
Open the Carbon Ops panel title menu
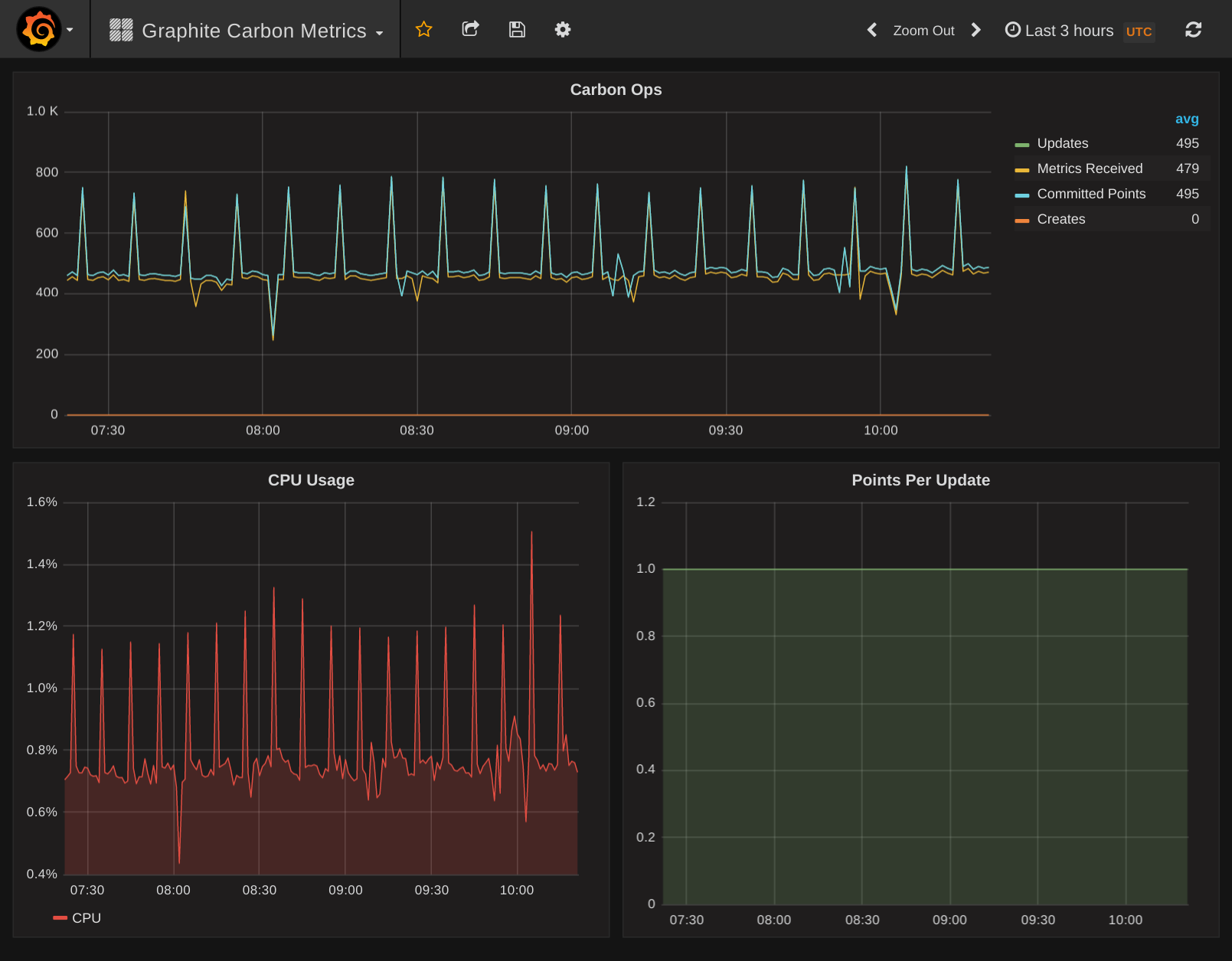(616, 90)
